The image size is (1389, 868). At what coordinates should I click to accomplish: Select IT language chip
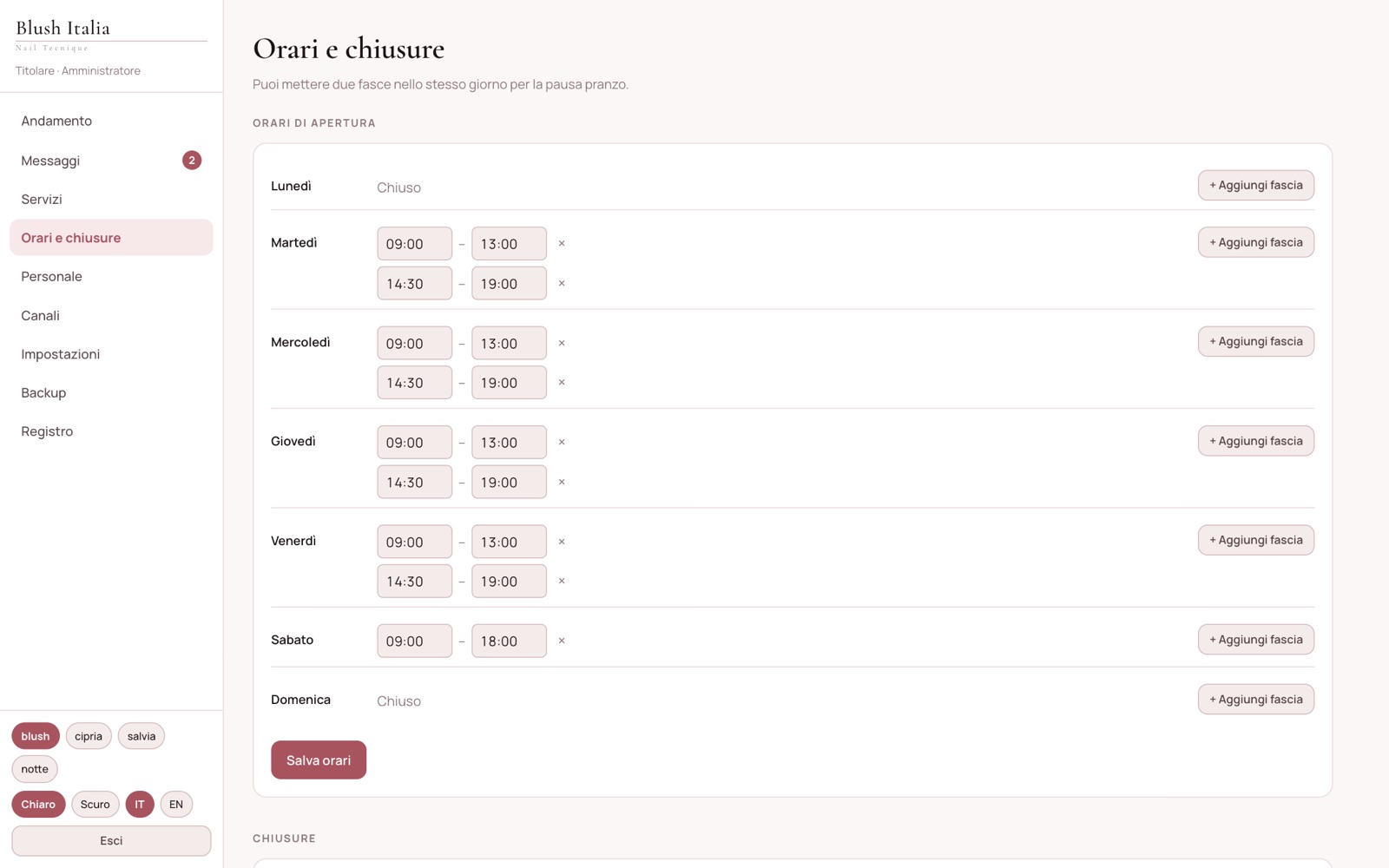pyautogui.click(x=140, y=805)
